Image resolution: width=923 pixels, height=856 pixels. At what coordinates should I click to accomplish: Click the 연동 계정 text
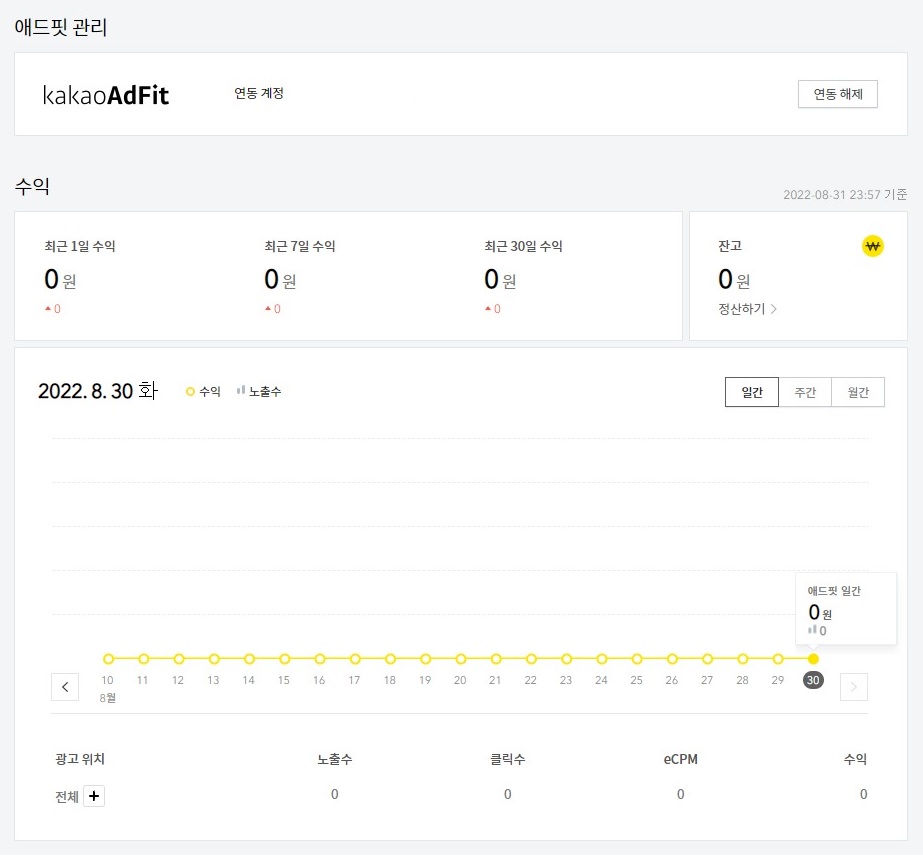(x=259, y=94)
